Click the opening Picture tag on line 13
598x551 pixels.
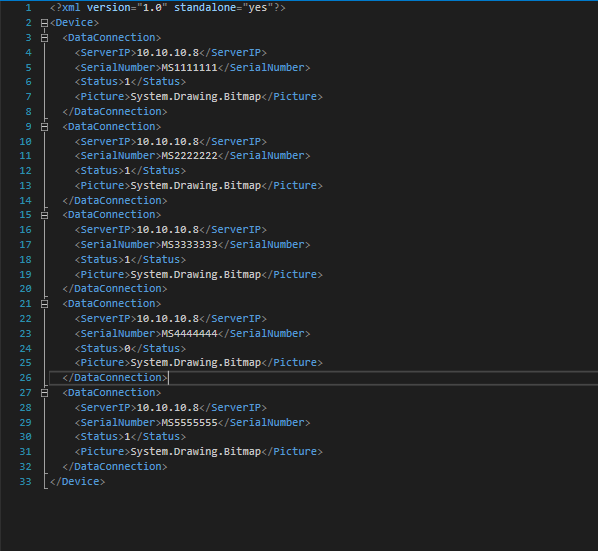pos(103,186)
